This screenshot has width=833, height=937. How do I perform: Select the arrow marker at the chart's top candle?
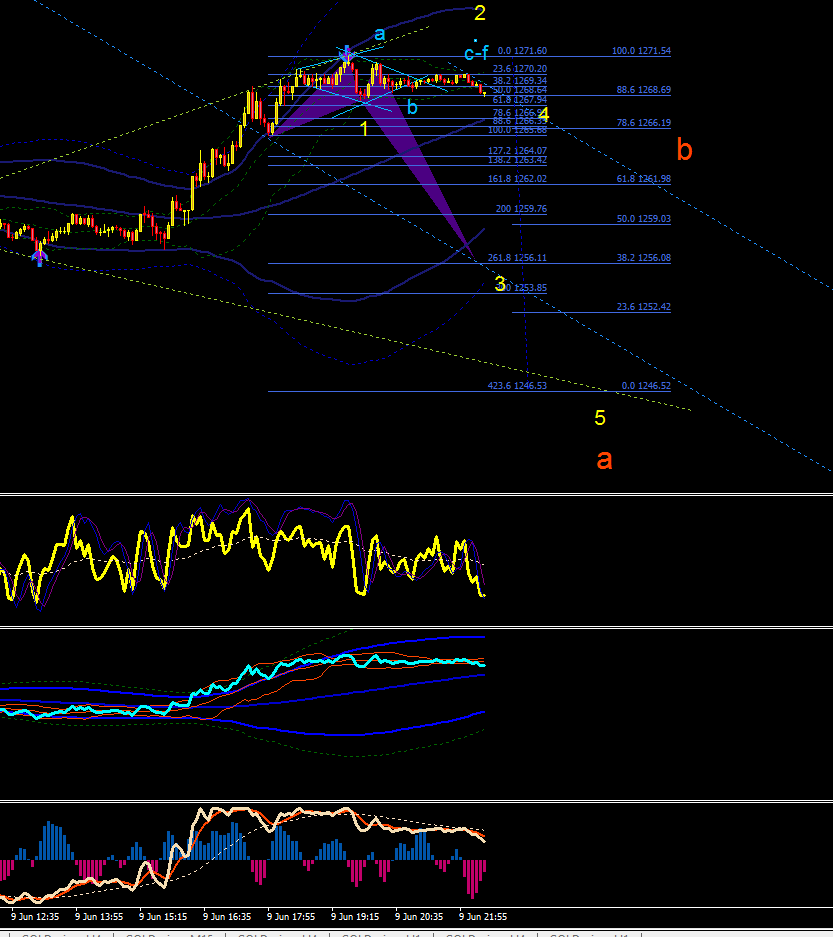point(346,54)
